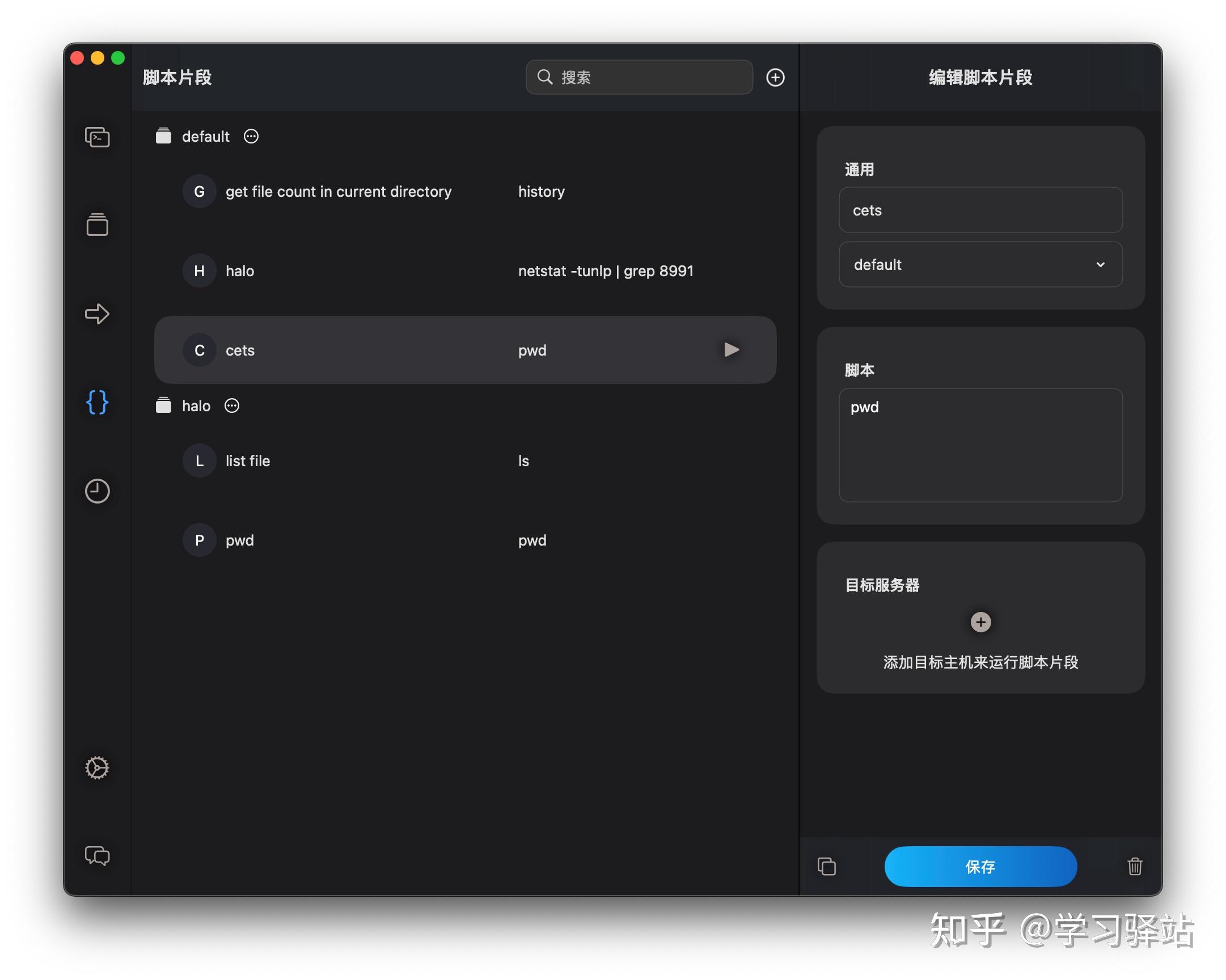
Task: Open options menu for default group
Action: coord(251,136)
